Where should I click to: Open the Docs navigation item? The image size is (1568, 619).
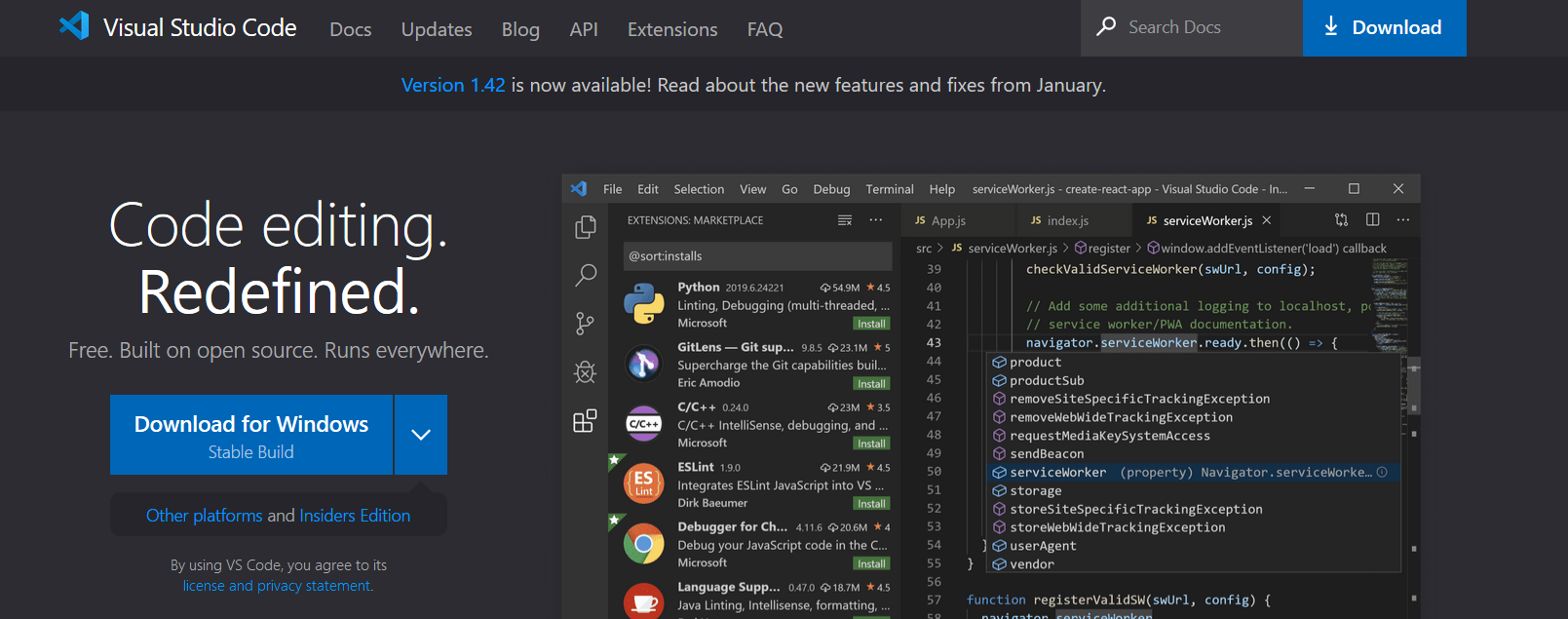point(351,29)
